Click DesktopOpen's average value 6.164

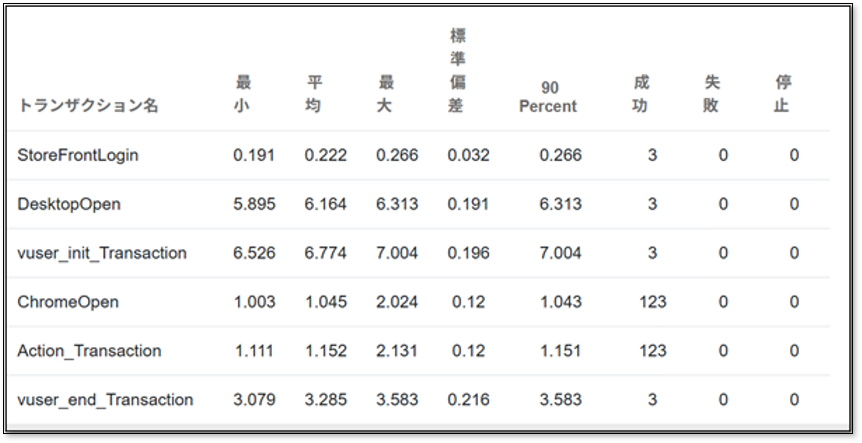point(326,204)
